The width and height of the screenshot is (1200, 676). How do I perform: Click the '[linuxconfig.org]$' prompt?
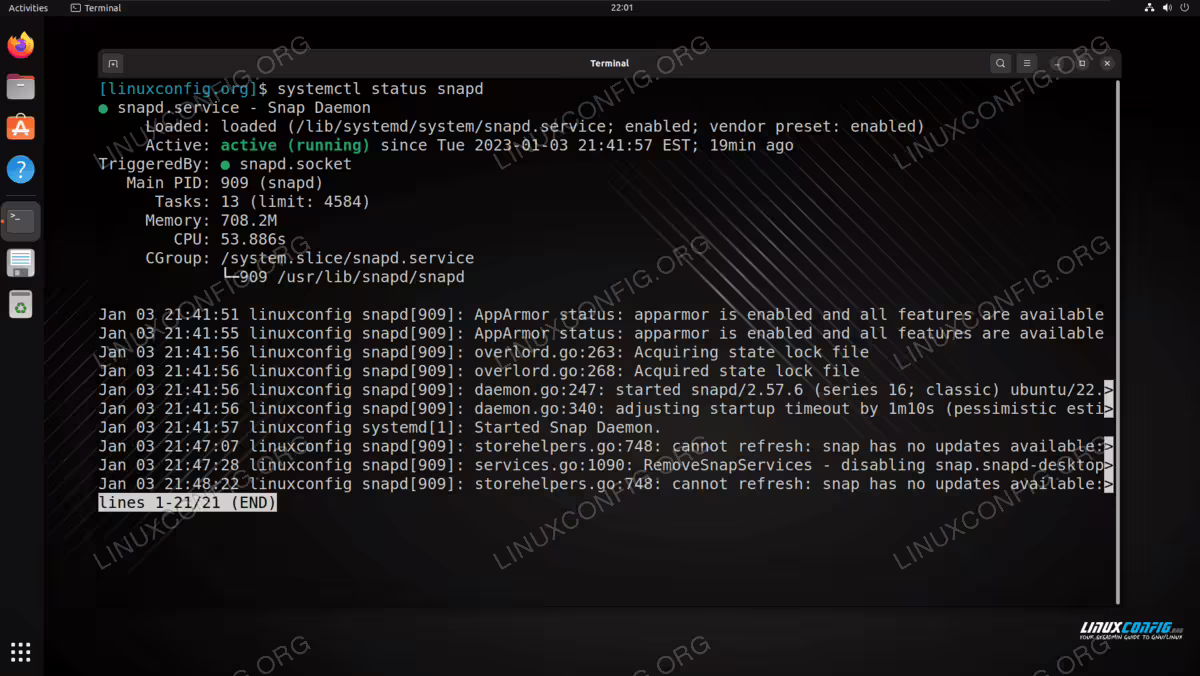click(x=183, y=89)
